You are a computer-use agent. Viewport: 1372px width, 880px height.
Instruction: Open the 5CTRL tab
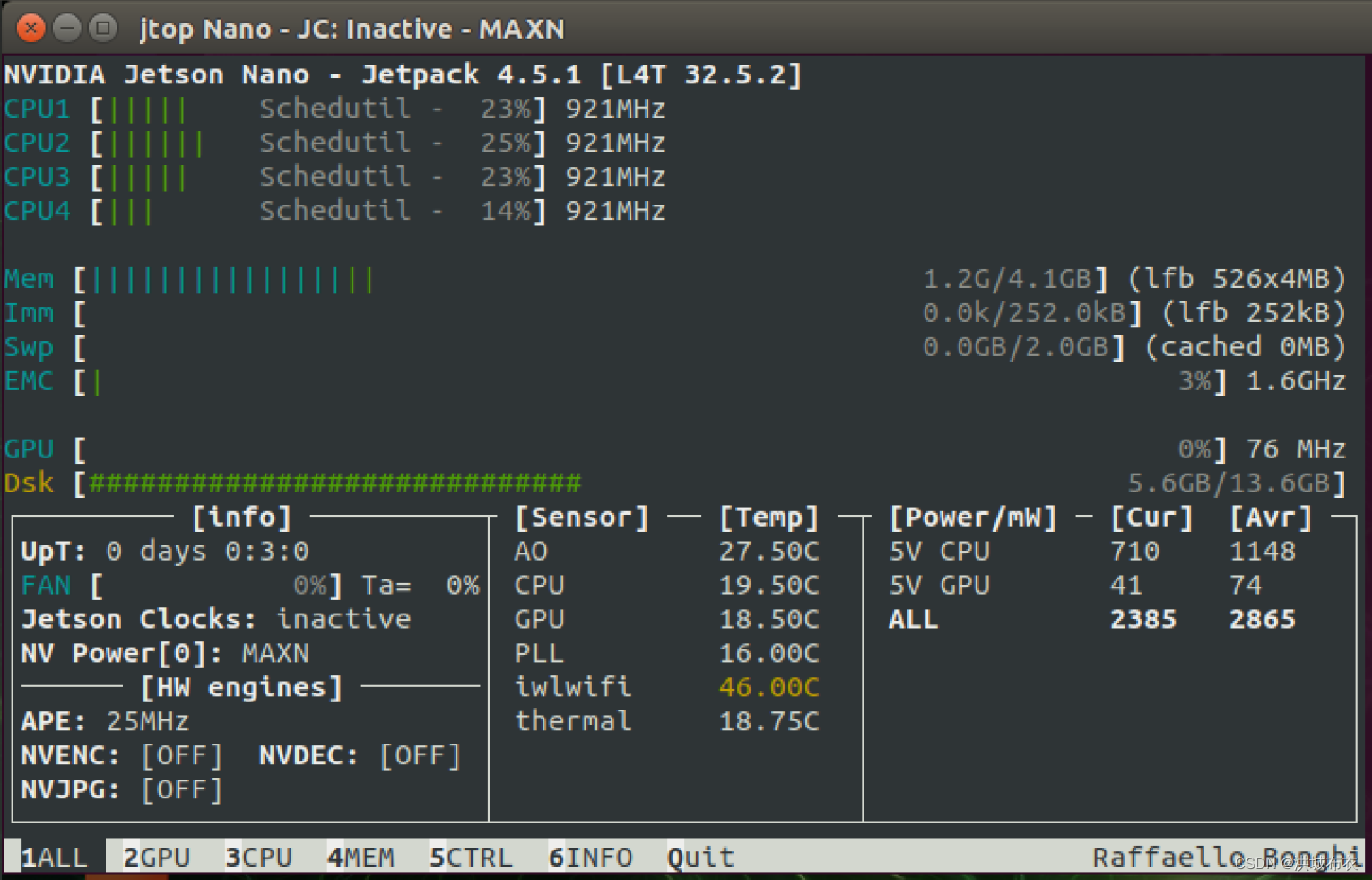pos(471,857)
